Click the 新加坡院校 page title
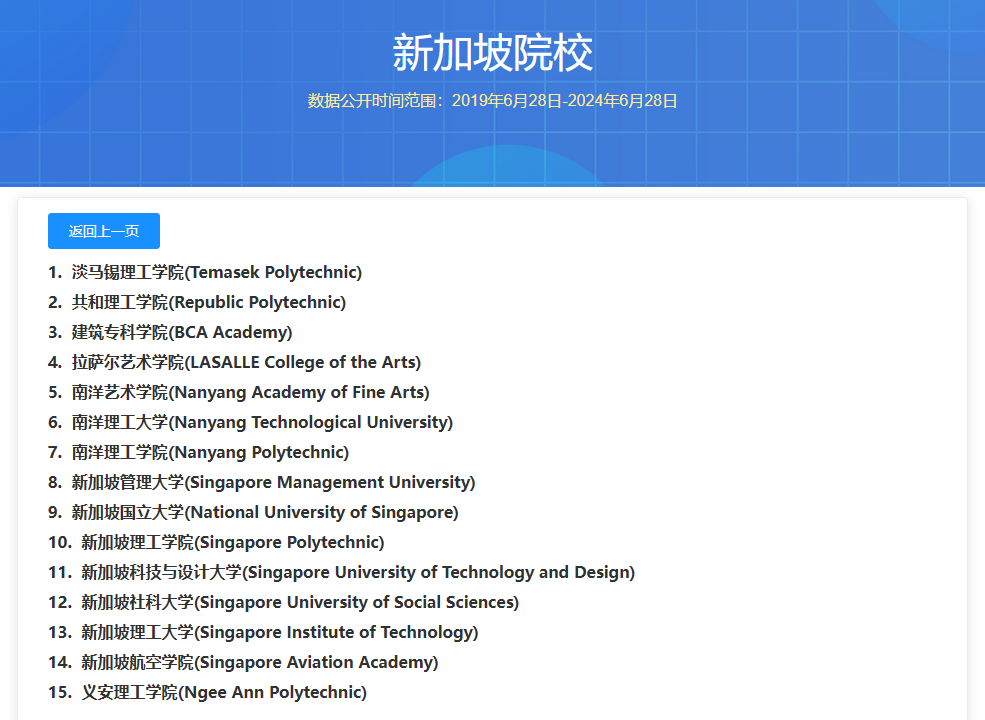This screenshot has width=985, height=720. [x=492, y=53]
